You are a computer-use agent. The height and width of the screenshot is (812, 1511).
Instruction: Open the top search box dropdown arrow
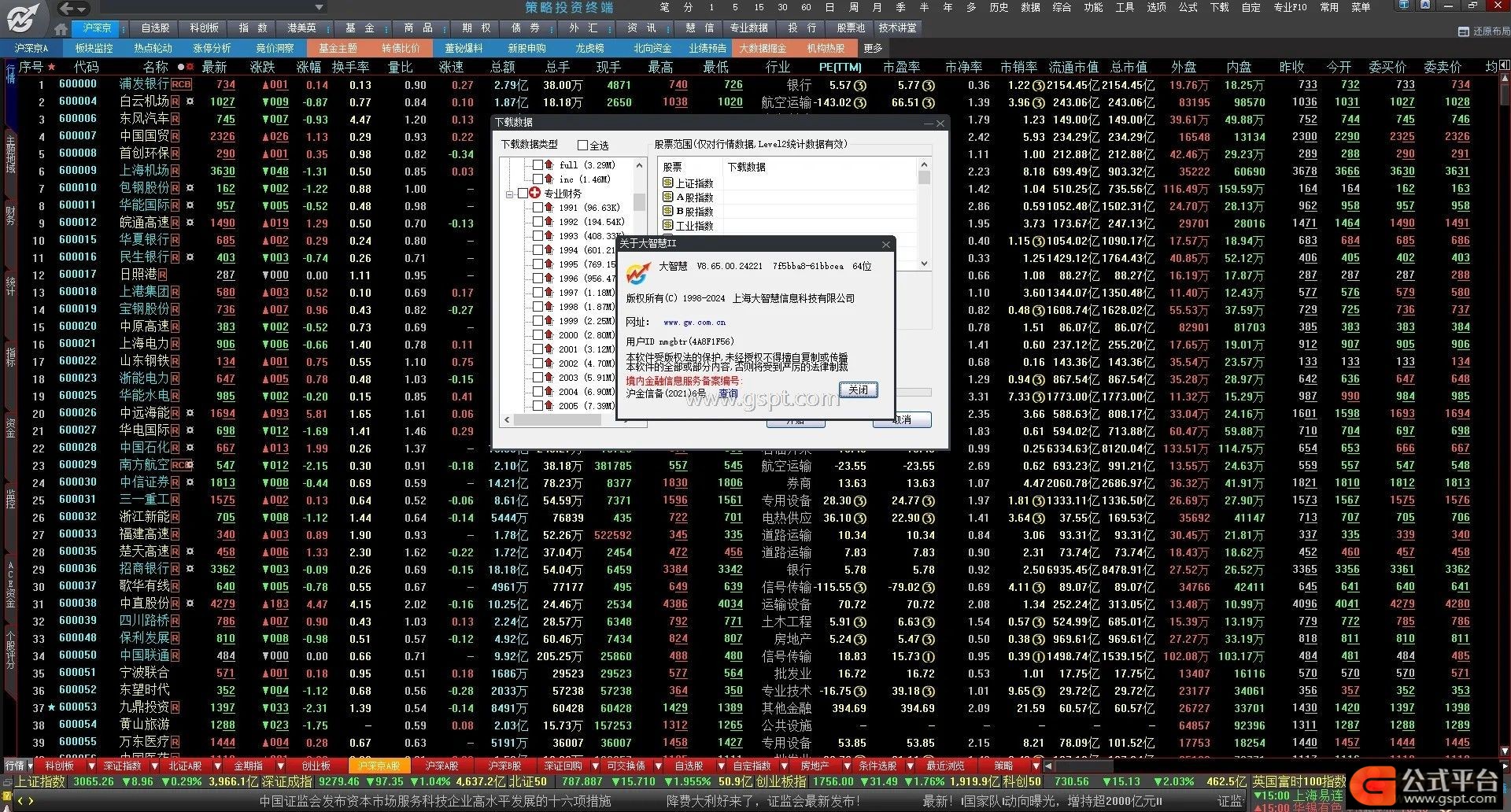(319, 8)
